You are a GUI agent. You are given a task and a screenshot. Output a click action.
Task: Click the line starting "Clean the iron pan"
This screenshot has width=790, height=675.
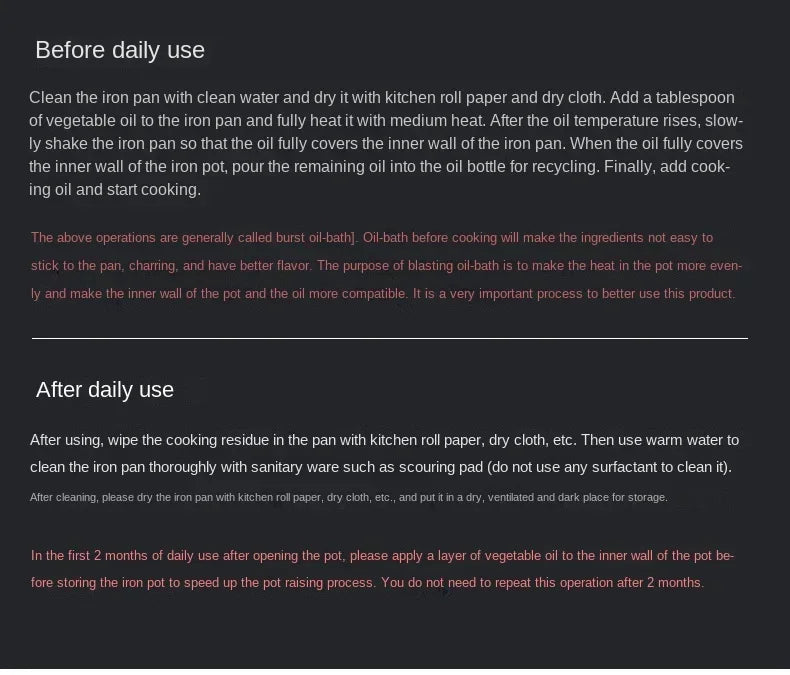tap(382, 97)
